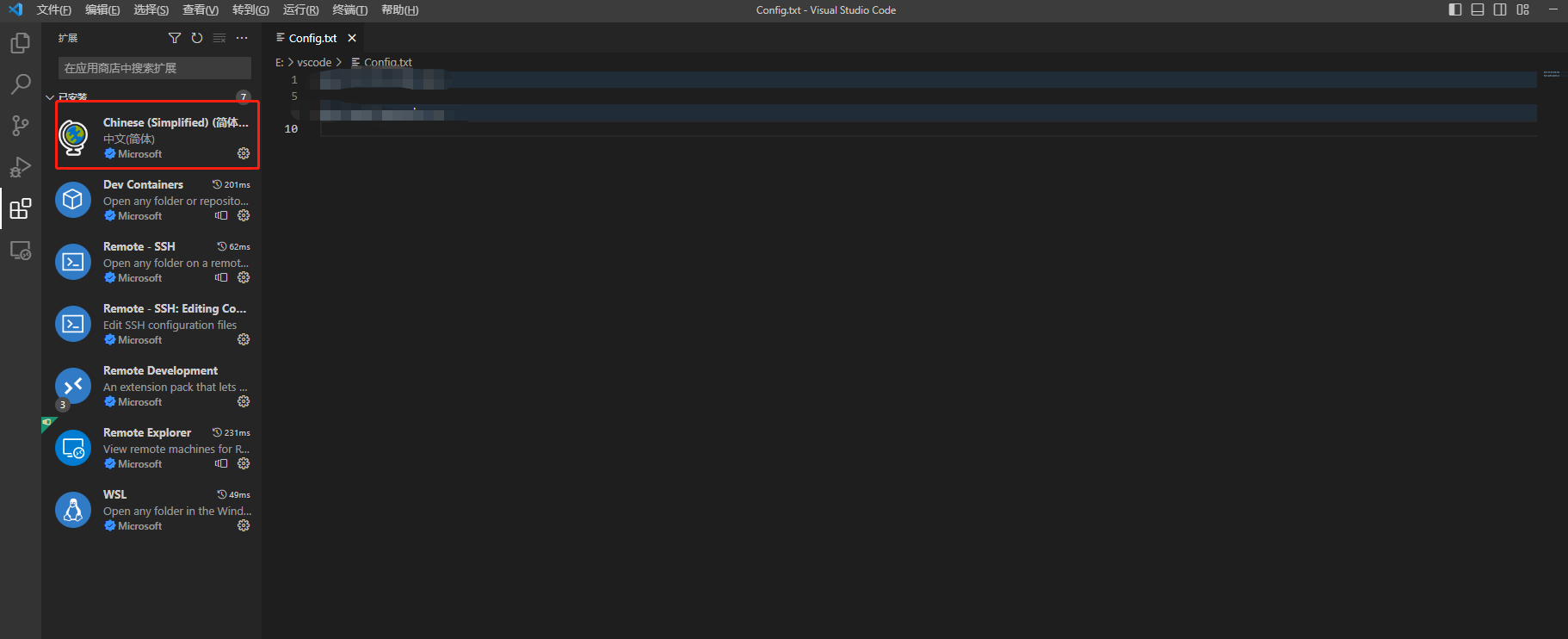Open manage gear for Dev Containers extension
The image size is (1568, 639).
tap(244, 215)
